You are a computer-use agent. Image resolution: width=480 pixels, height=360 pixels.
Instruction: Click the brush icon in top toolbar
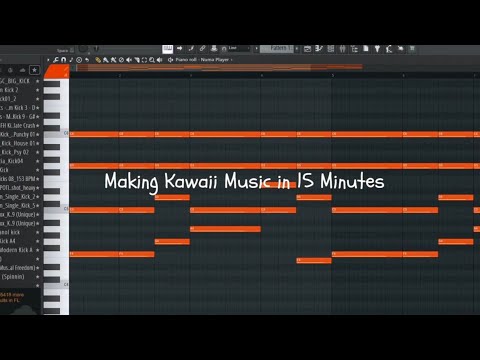[x=191, y=49]
